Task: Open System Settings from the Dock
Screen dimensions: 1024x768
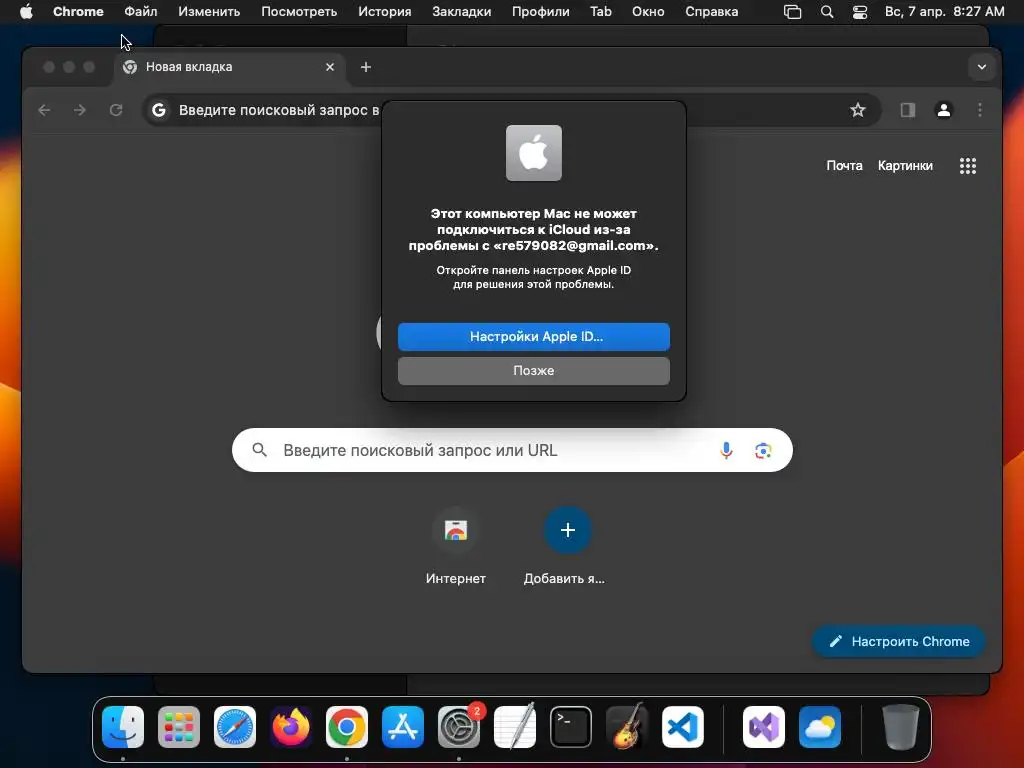Action: (458, 727)
